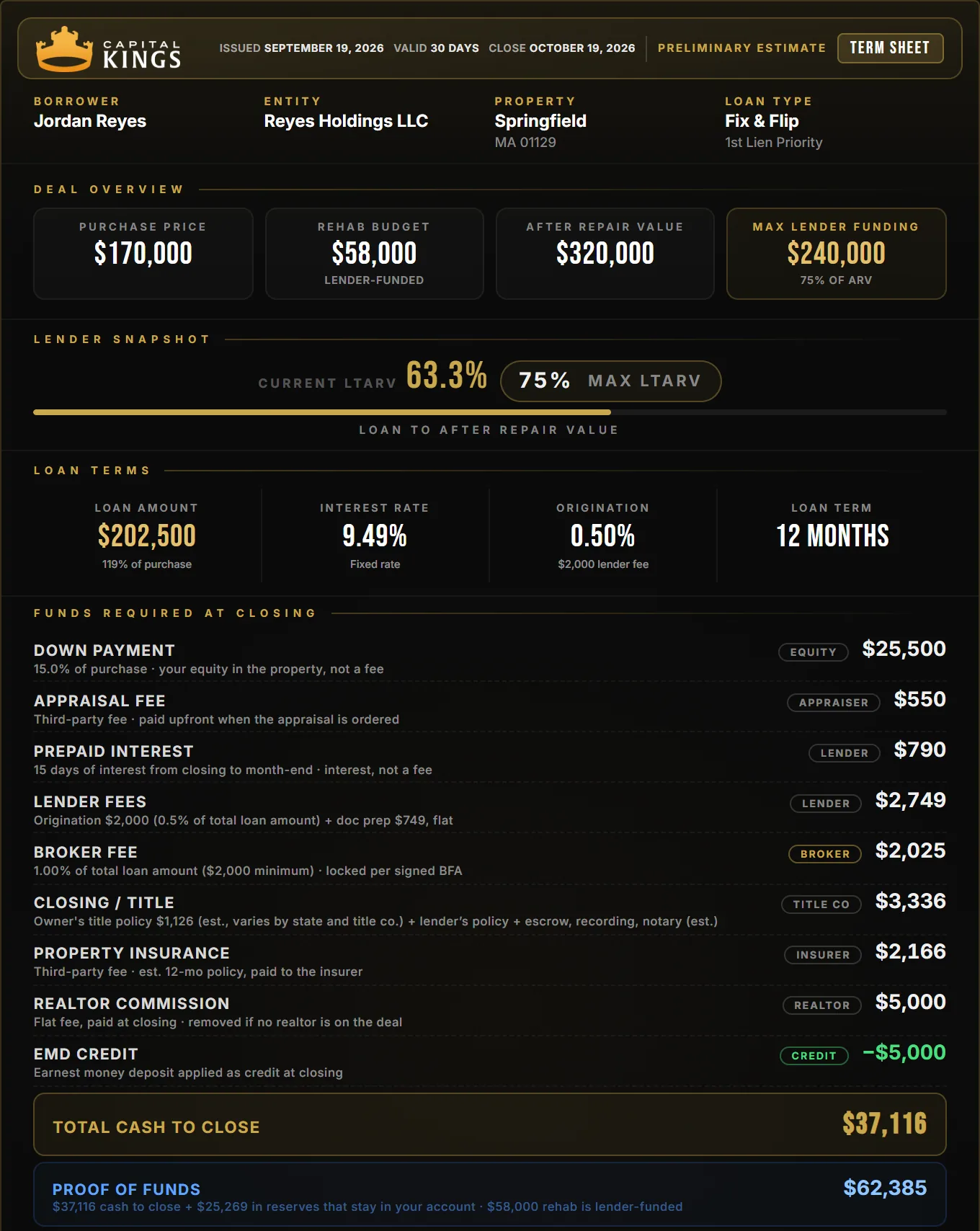Screen dimensions: 980x1231
Task: Open the Purchase Price $170,000 card
Action: pyautogui.click(x=143, y=254)
